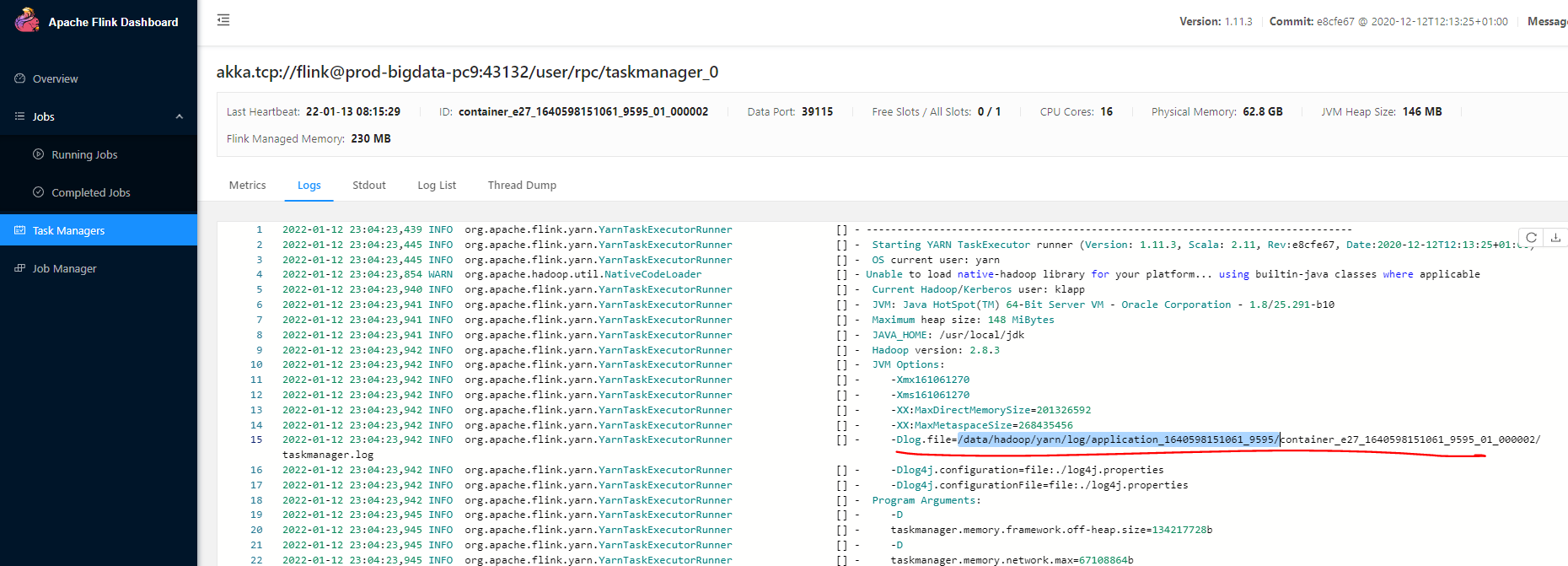
Task: Click CPU Cores value 16
Action: [1106, 111]
